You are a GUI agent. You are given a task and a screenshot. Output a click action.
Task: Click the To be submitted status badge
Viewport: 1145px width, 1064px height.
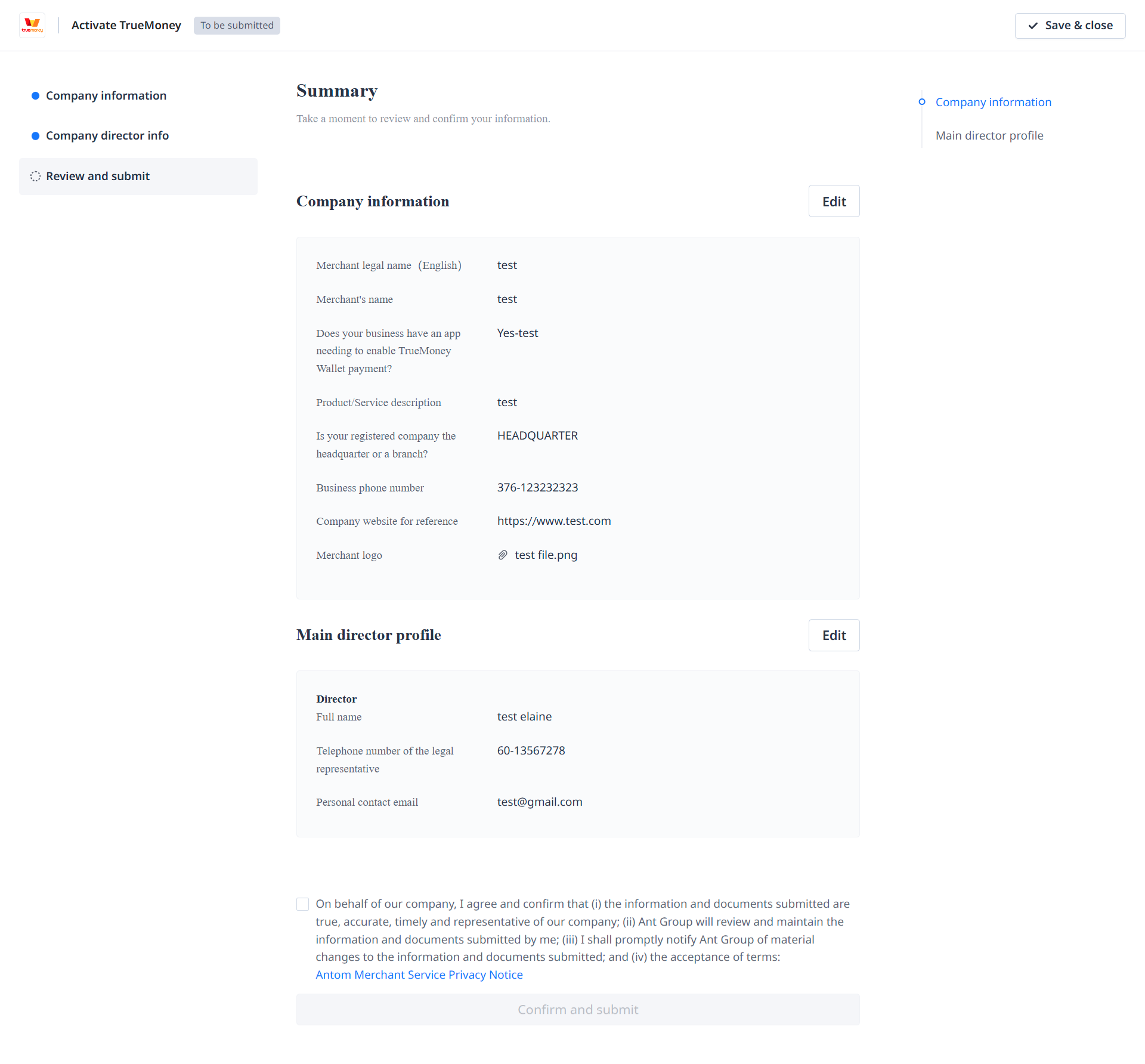click(237, 26)
